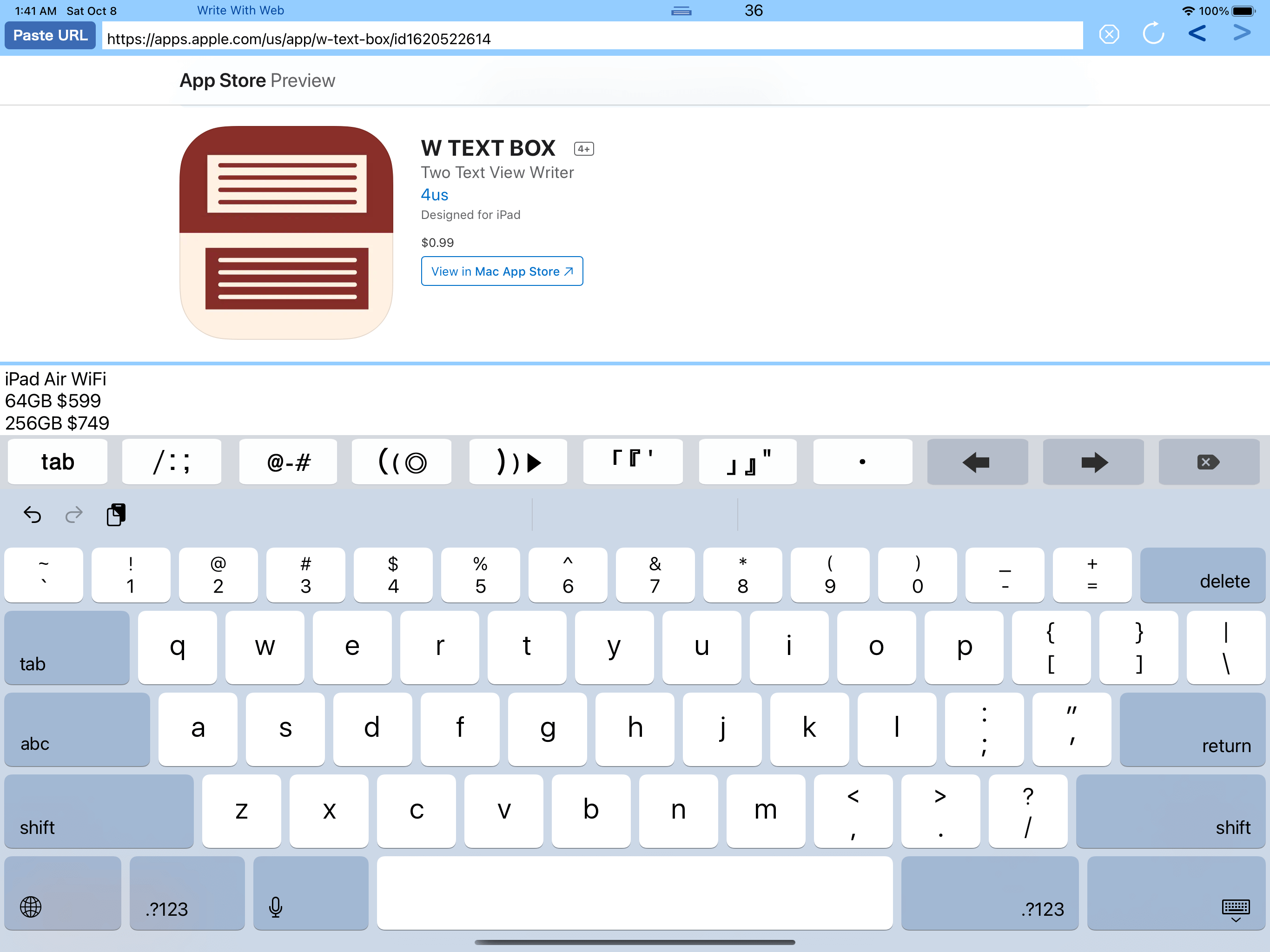Tap the letter q key
1270x952 pixels.
178,648
